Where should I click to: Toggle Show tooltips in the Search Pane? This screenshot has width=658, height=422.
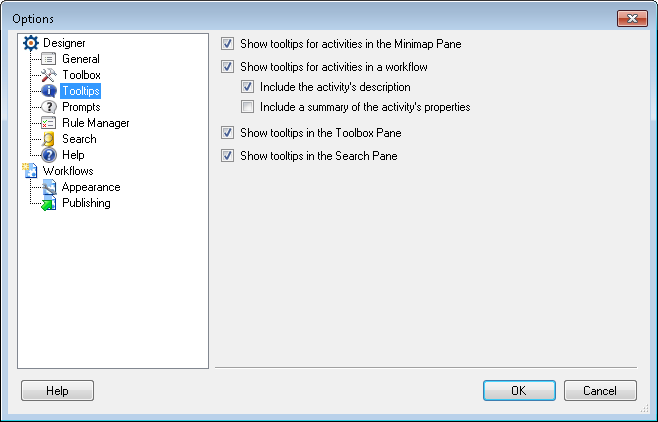pyautogui.click(x=227, y=156)
